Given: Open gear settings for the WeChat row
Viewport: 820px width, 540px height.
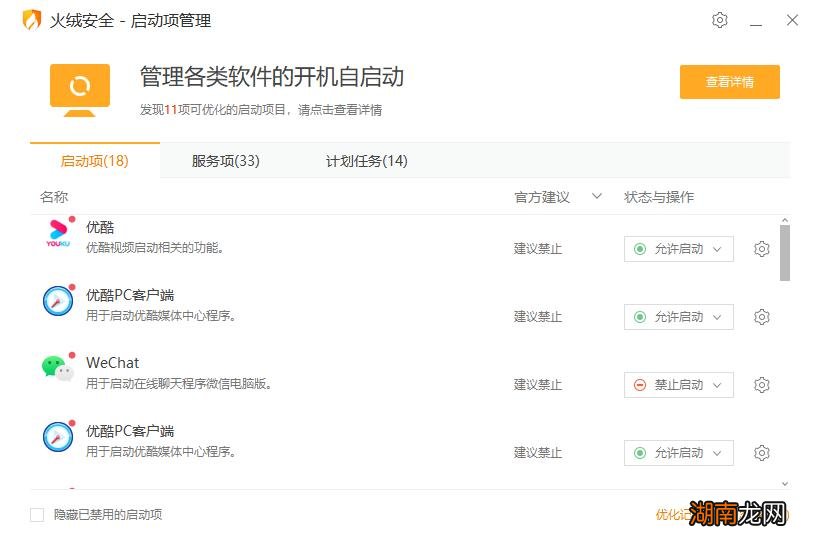Looking at the screenshot, I should click(761, 385).
